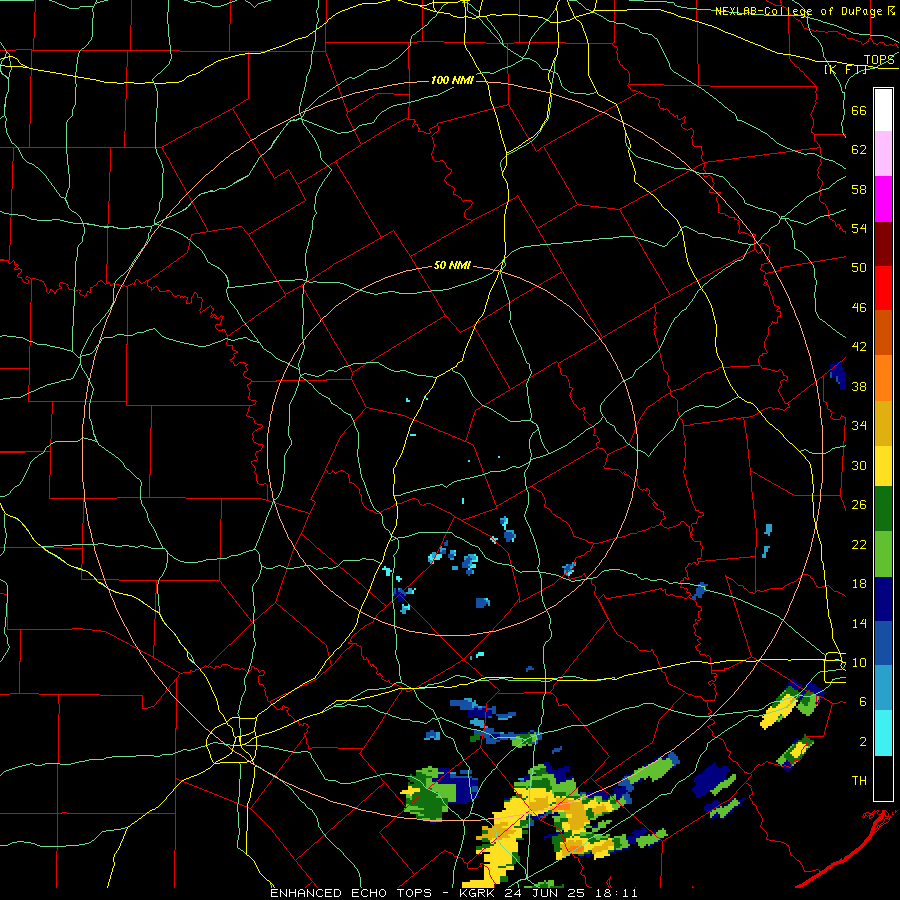Pick the light orange legend swatch
The height and width of the screenshot is (900, 900).
[883, 378]
